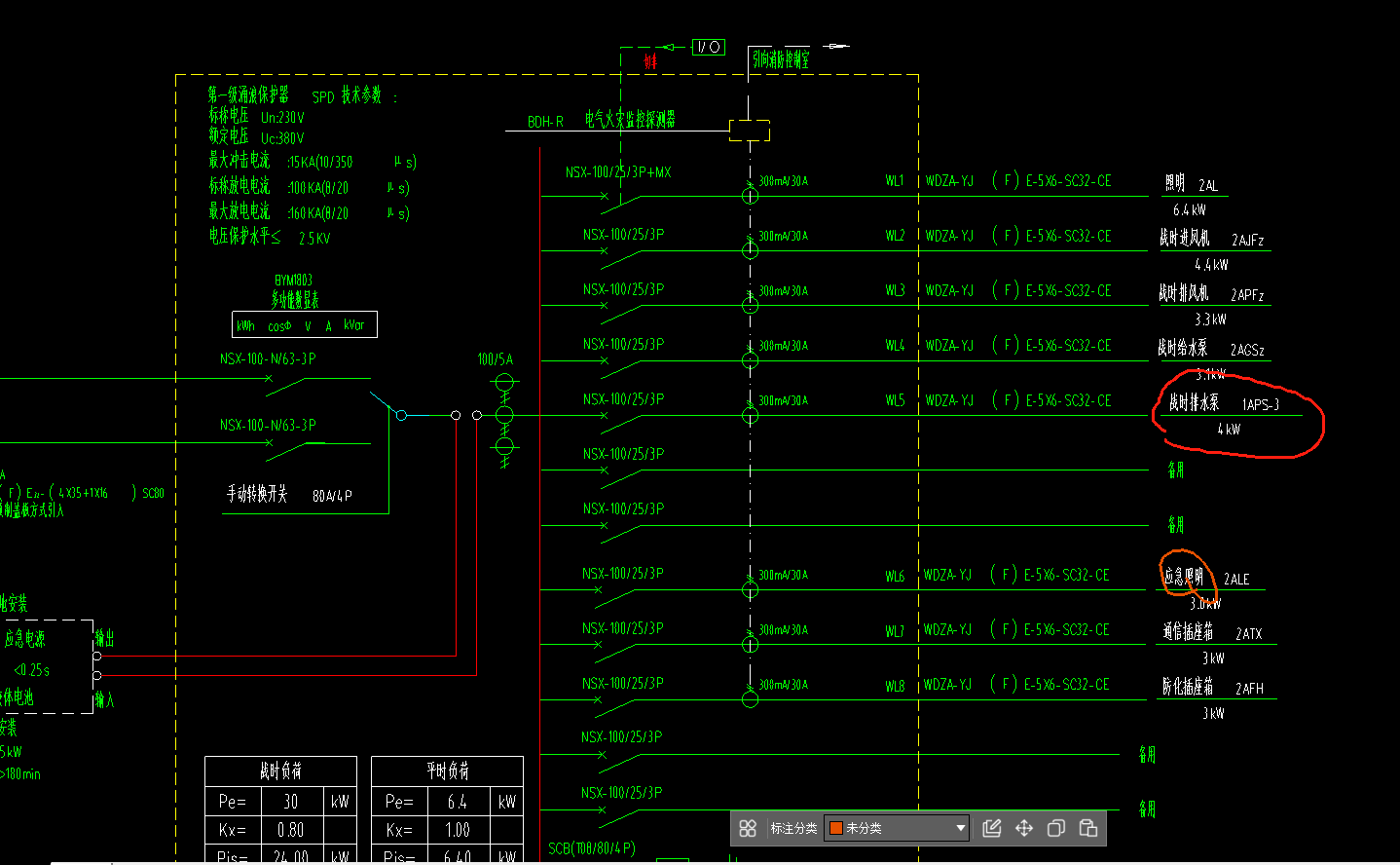
Task: Click the 6.4 kW load value under 2AL
Action: [1190, 209]
